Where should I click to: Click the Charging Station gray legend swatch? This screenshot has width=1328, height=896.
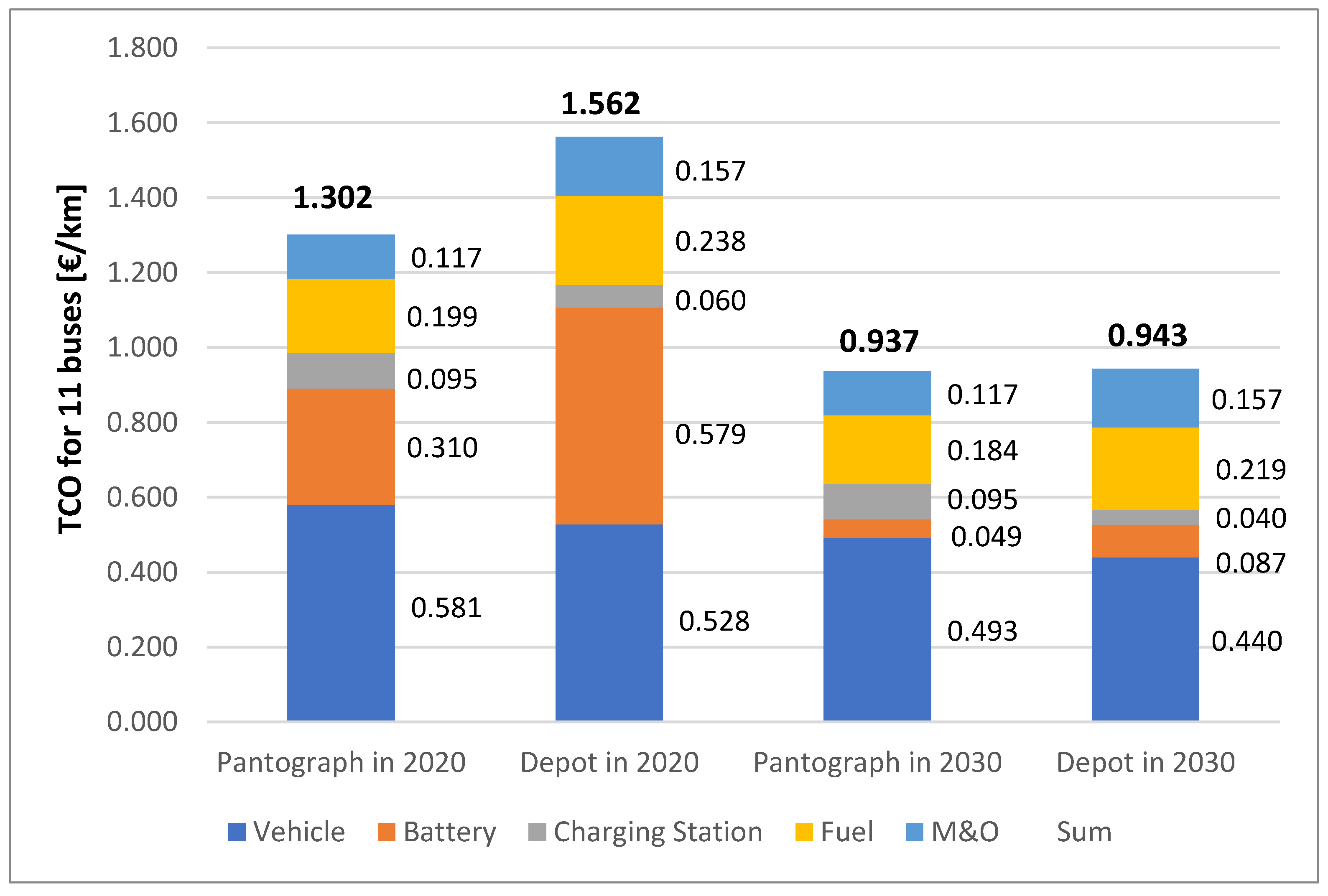point(537,832)
